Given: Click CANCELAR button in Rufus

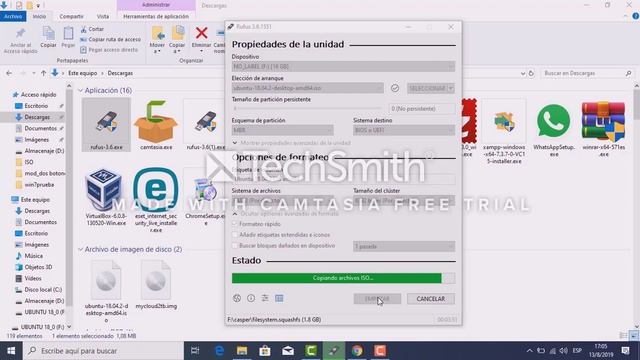Looking at the screenshot, I should click(x=431, y=299).
